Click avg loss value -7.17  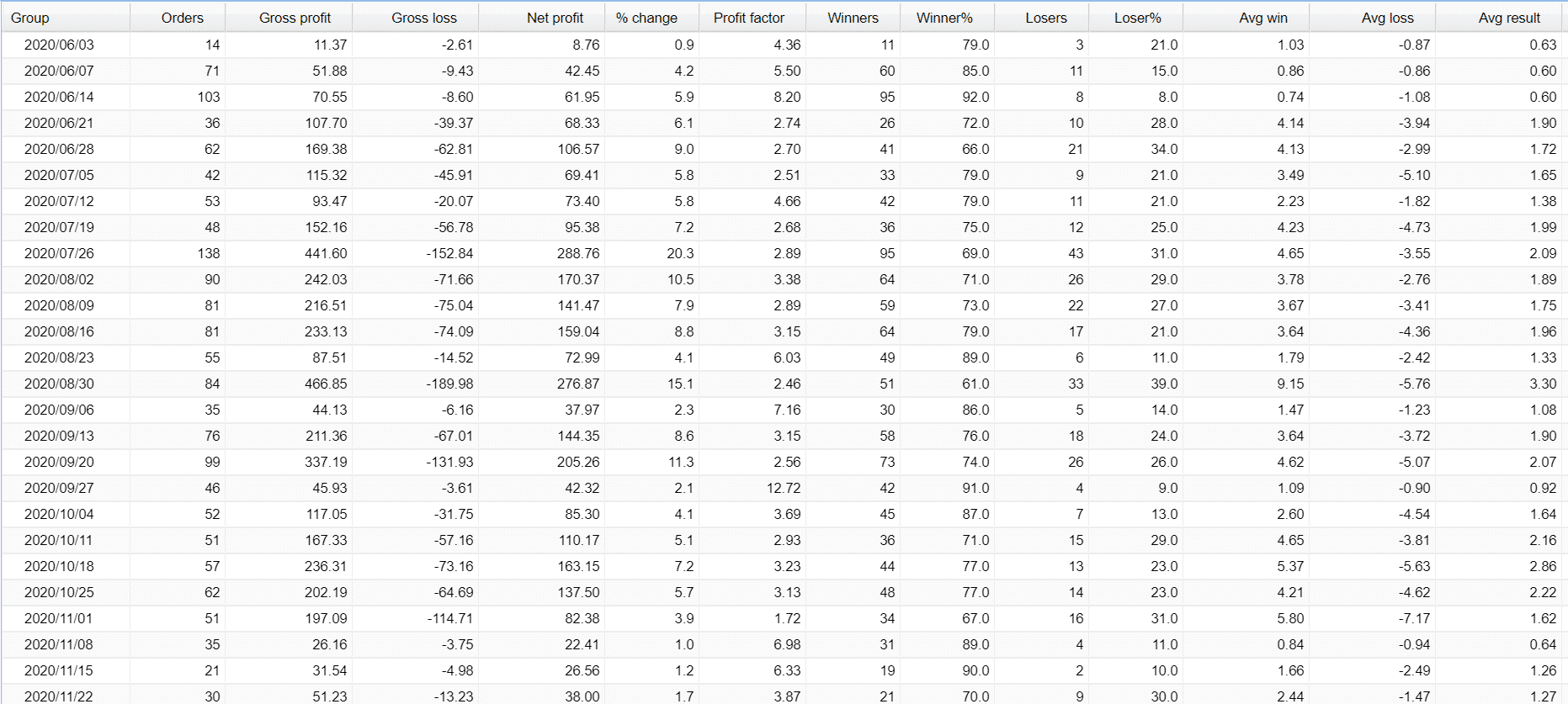1414,618
